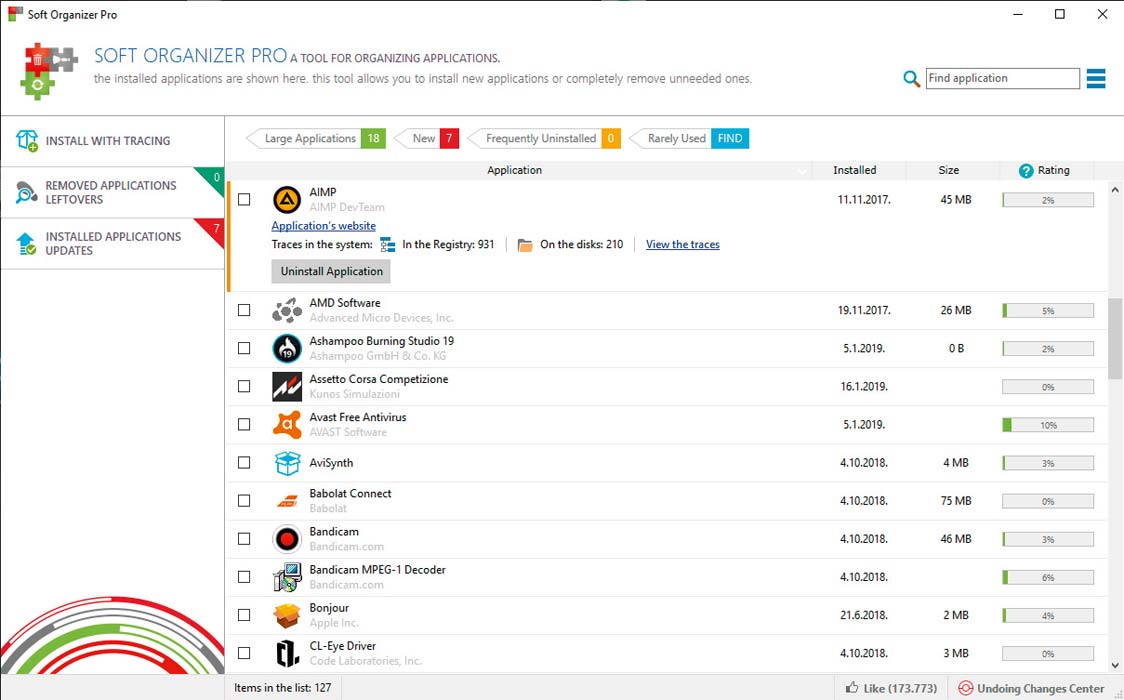Filter by Frequently Uninstalled
This screenshot has width=1124, height=700.
[x=543, y=138]
